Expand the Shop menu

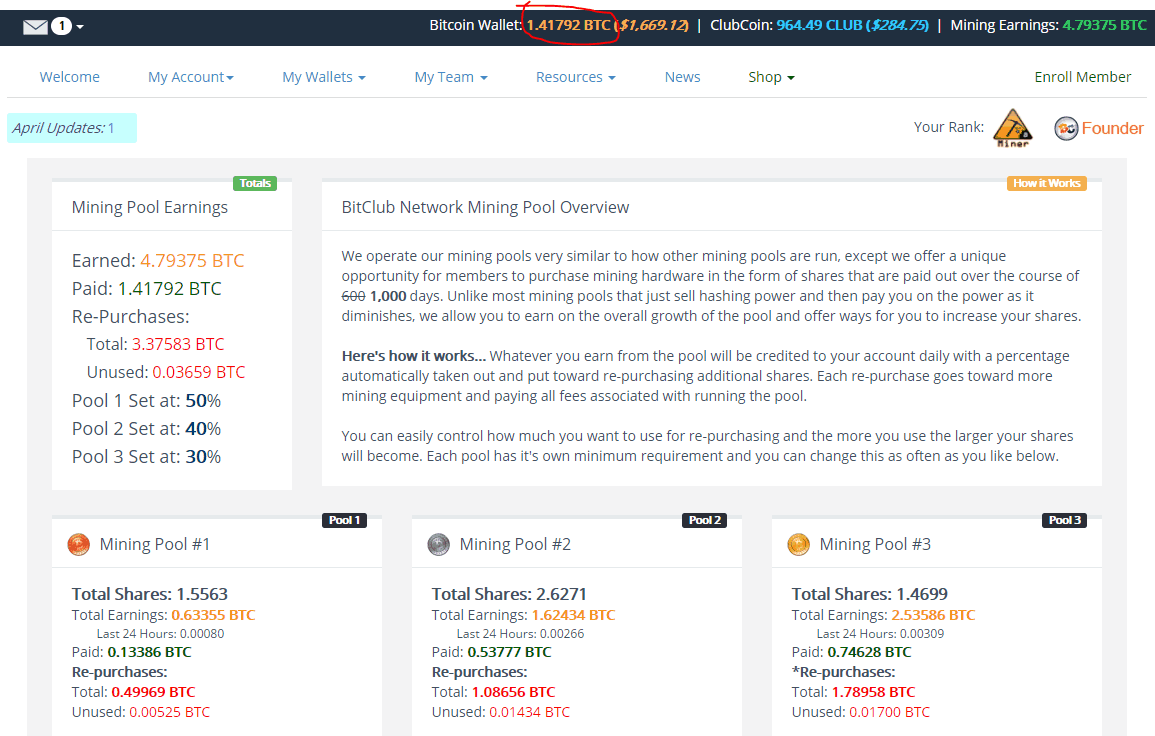771,77
